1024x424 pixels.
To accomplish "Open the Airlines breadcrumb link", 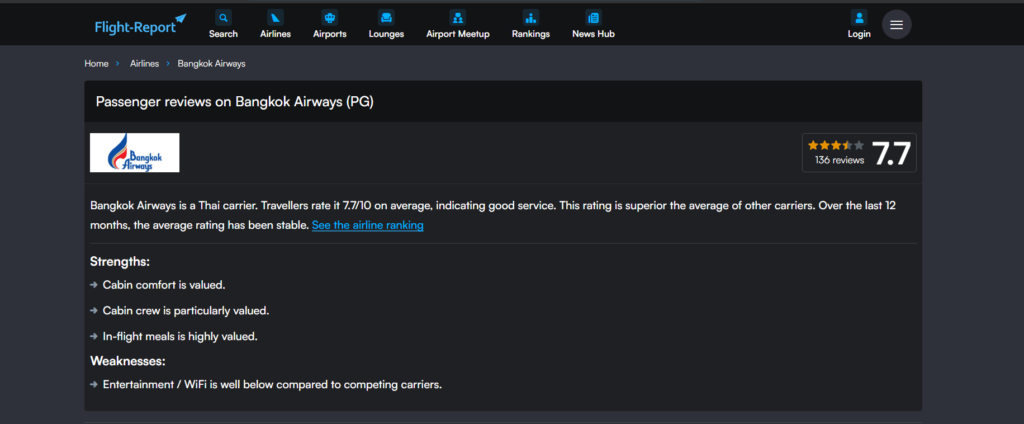I will click(144, 63).
